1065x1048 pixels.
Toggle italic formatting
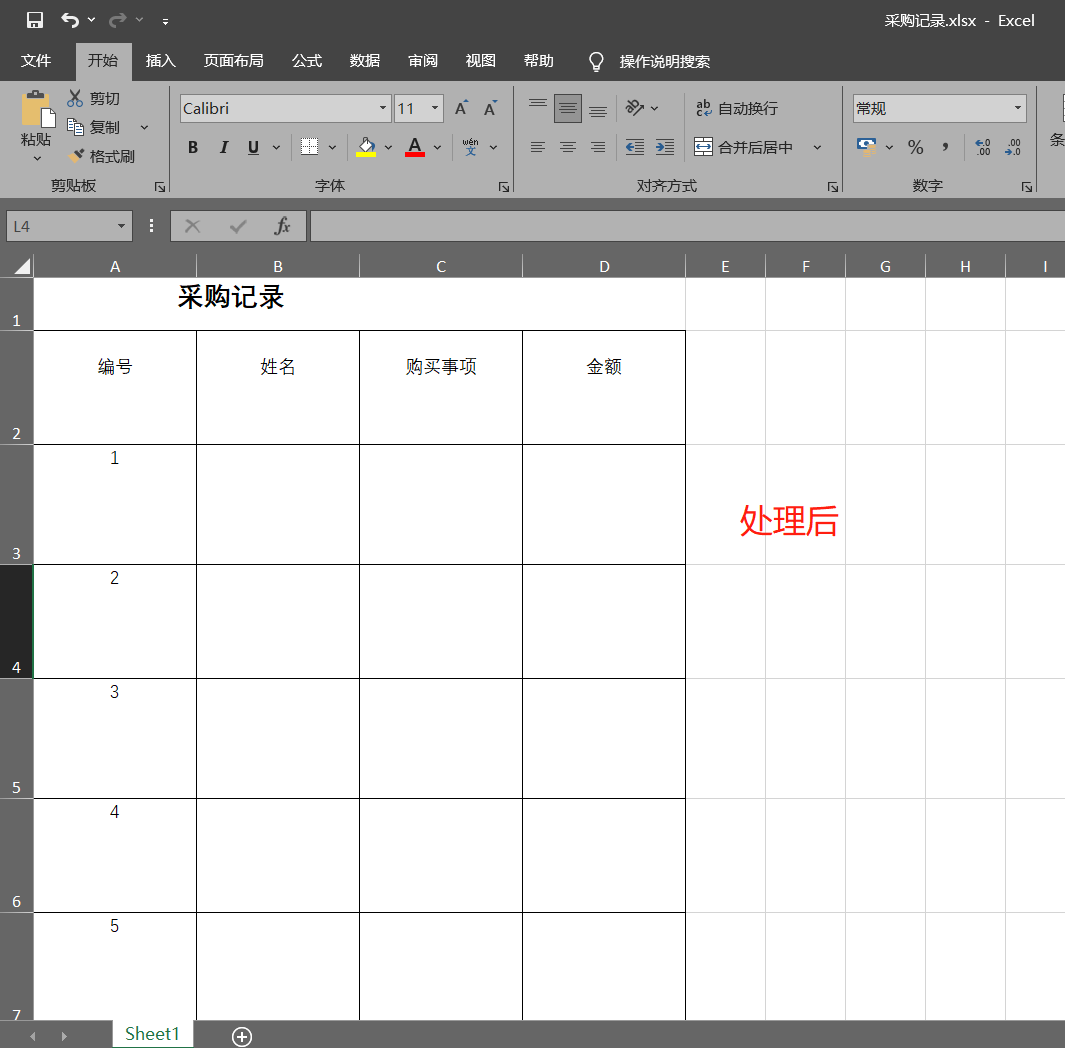[223, 147]
